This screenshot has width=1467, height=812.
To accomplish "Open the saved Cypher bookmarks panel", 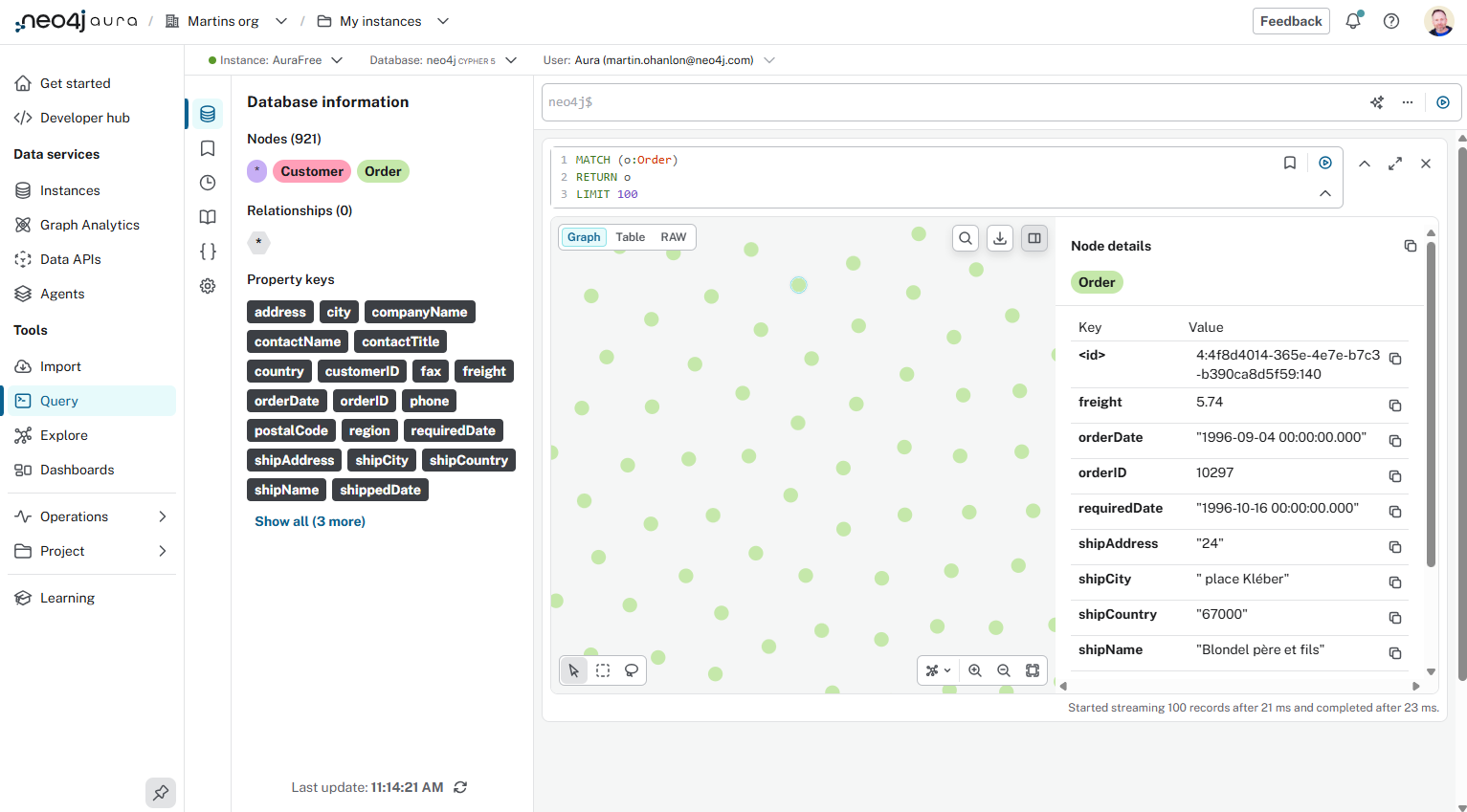I will point(207,148).
